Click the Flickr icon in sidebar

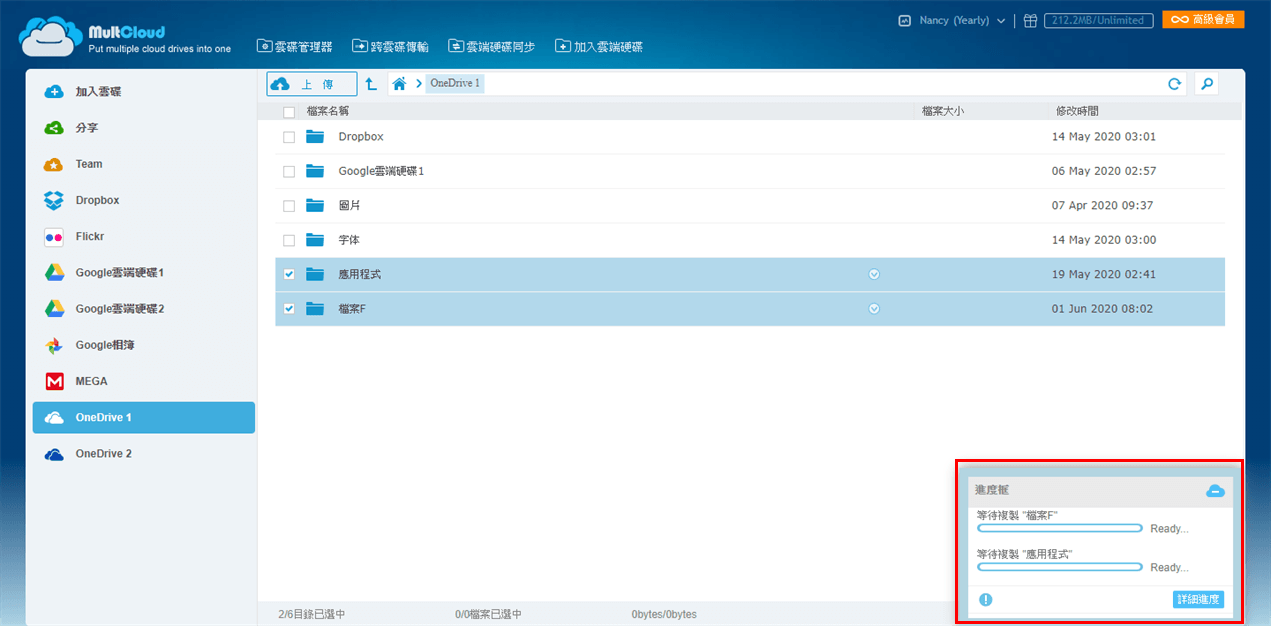click(54, 237)
